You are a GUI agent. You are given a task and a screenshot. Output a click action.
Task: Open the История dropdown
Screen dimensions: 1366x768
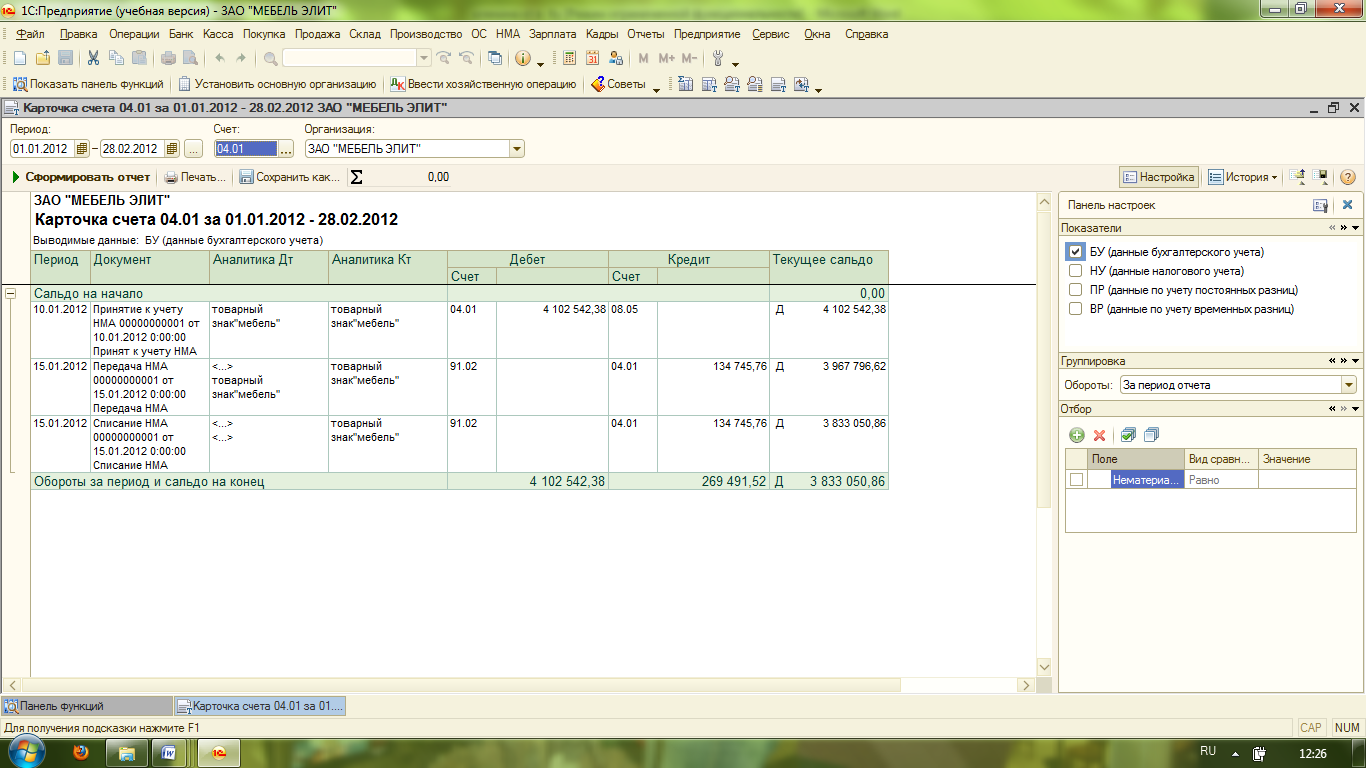point(1243,177)
